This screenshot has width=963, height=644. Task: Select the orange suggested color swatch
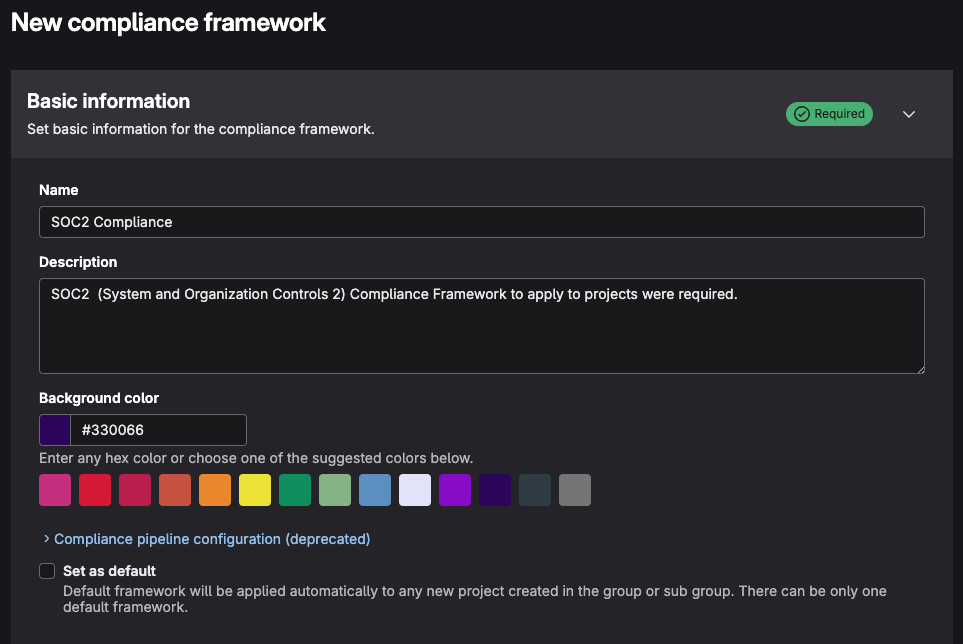pyautogui.click(x=215, y=490)
